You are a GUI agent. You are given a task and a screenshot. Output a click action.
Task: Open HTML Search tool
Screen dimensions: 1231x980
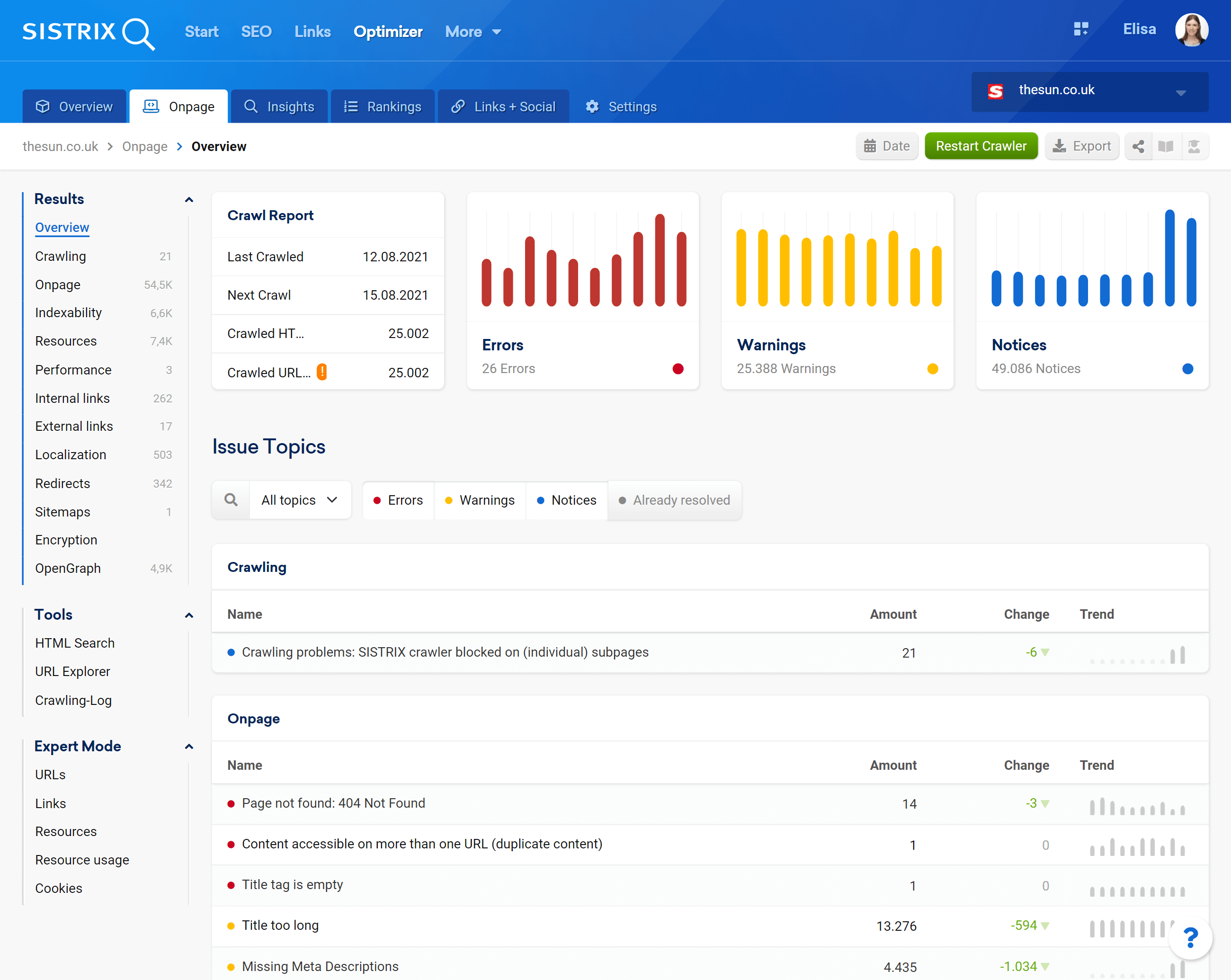[75, 643]
